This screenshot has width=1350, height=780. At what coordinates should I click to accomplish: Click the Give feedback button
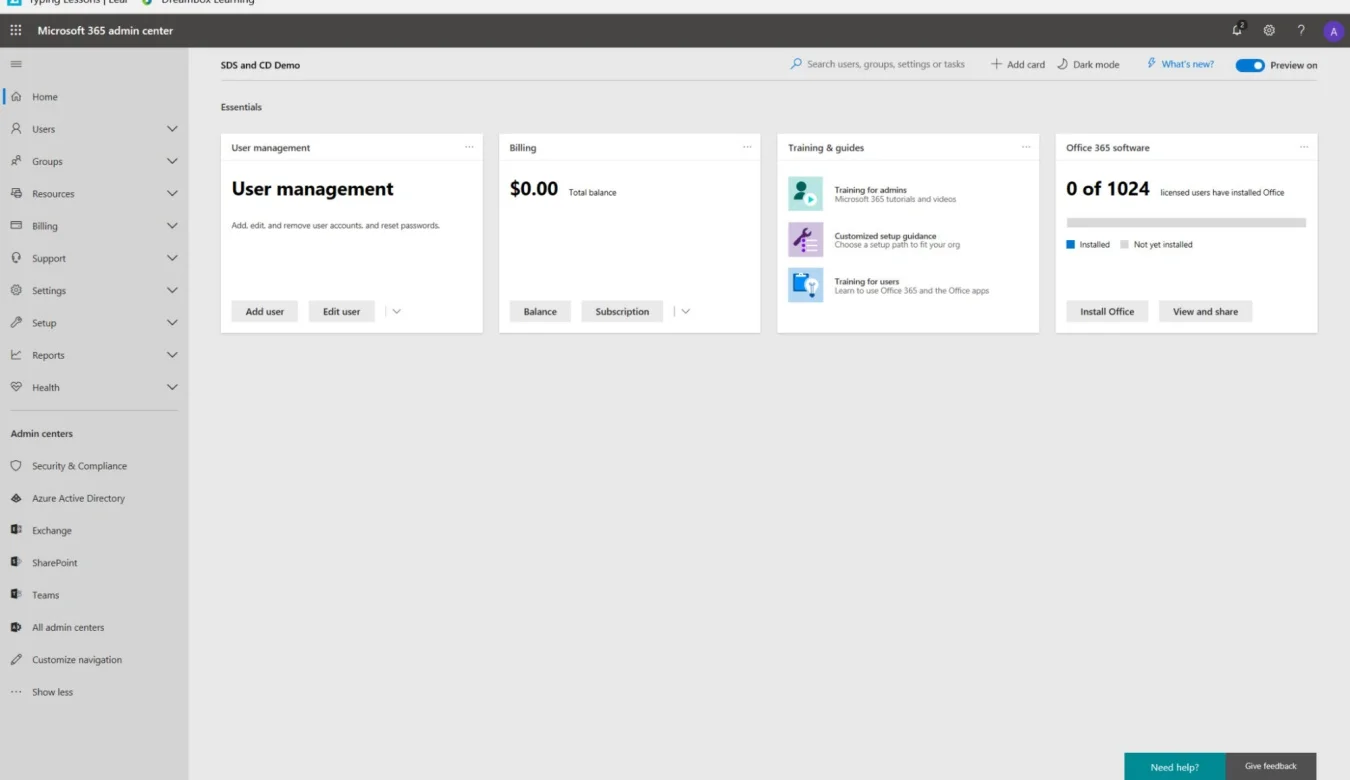tap(1271, 766)
